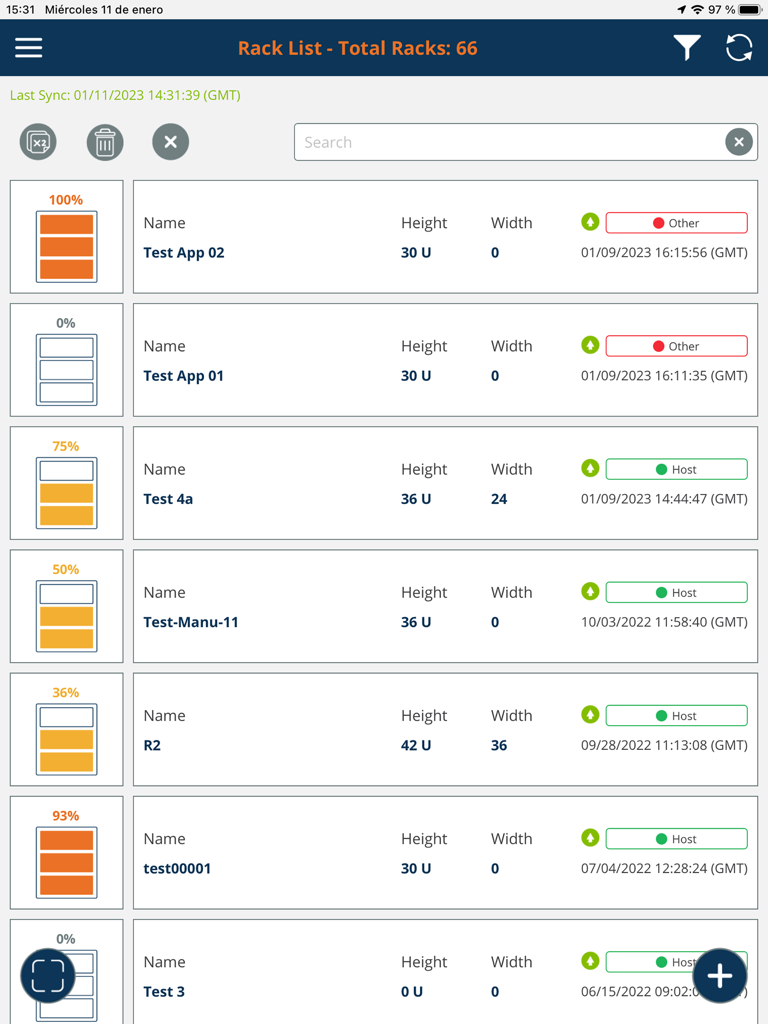Open the navigation hamburger menu
The image size is (768, 1024).
(x=28, y=47)
